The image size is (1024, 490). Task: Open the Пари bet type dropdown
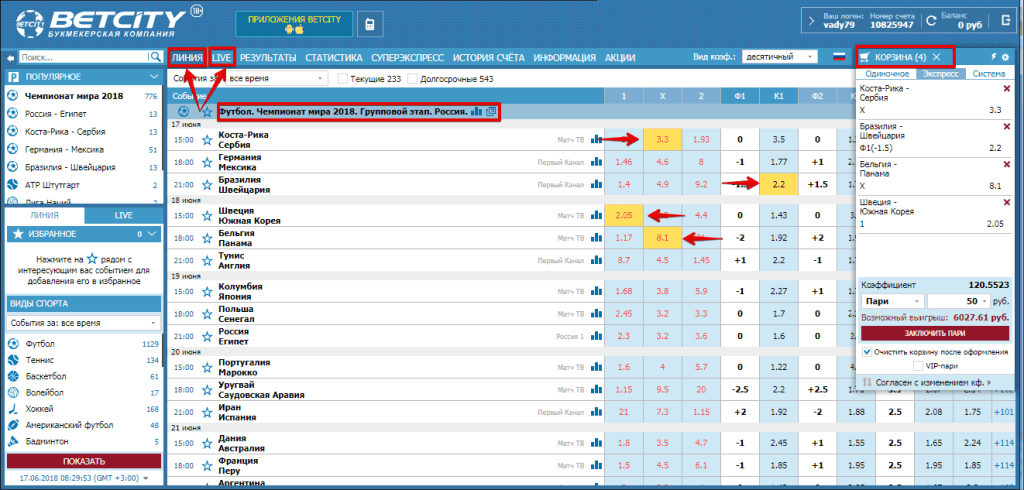point(891,300)
